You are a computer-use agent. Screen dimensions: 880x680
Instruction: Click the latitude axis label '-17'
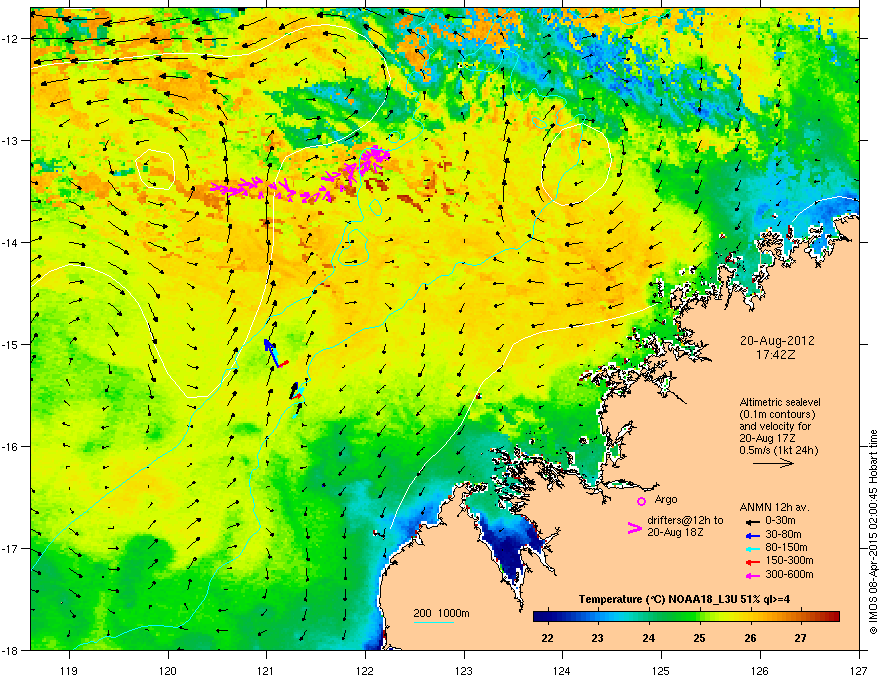tap(11, 548)
